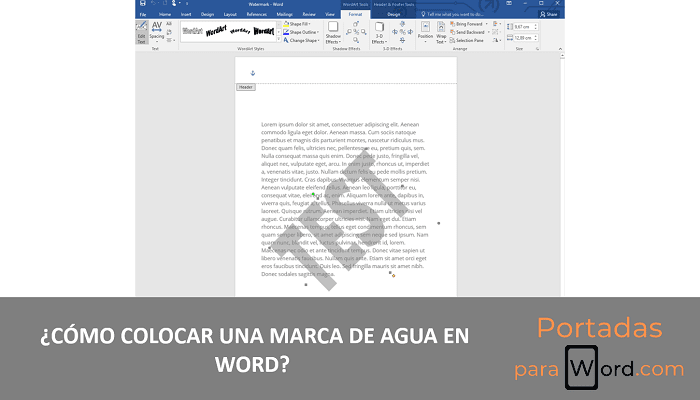Apply the fourth bold WordArt style
This screenshot has height=400, width=700.
264,31
